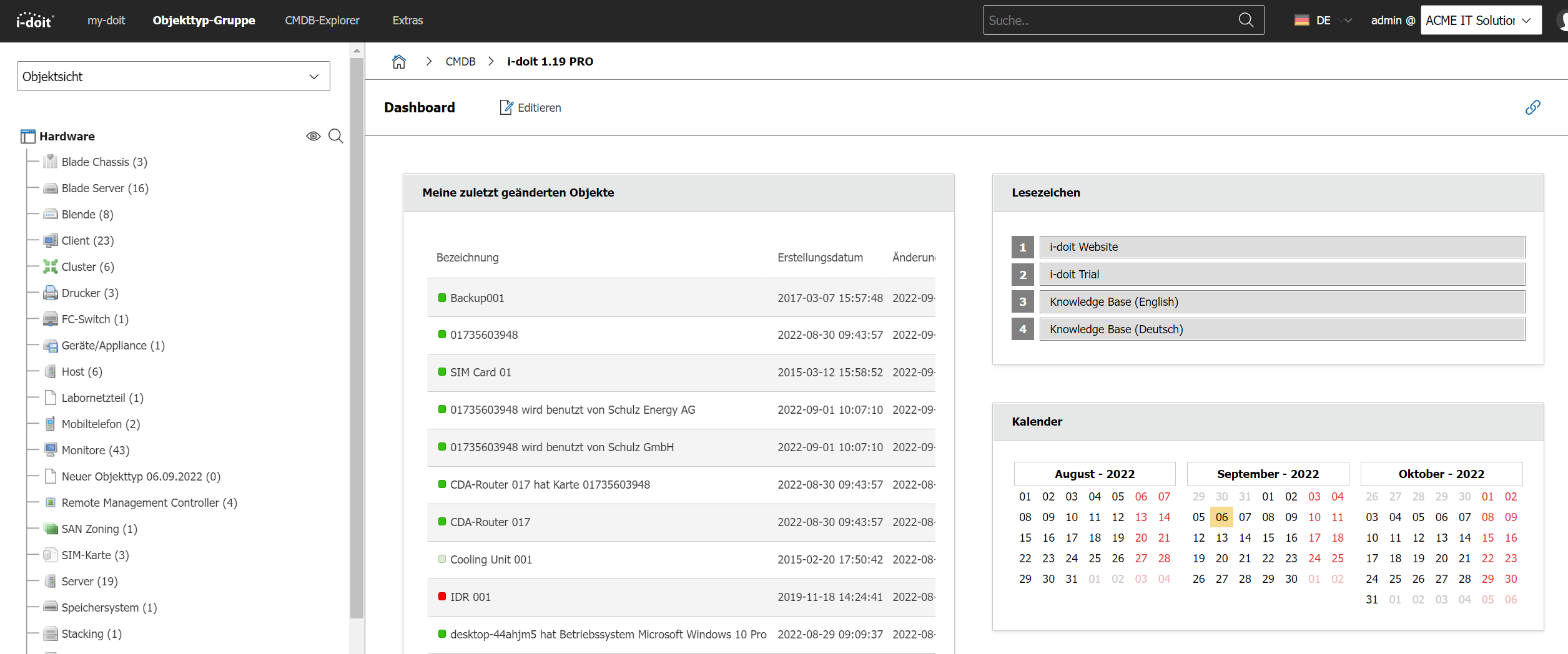Click the magnifier icon in the search bar

coord(1246,20)
